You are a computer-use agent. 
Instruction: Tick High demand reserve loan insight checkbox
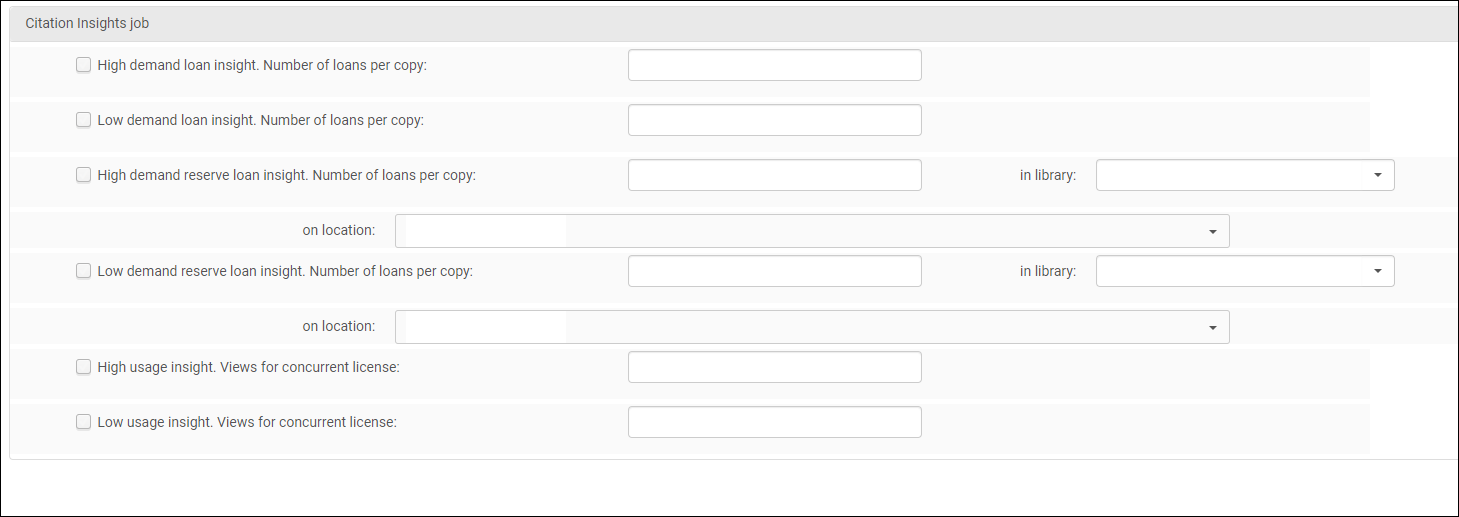(x=84, y=175)
